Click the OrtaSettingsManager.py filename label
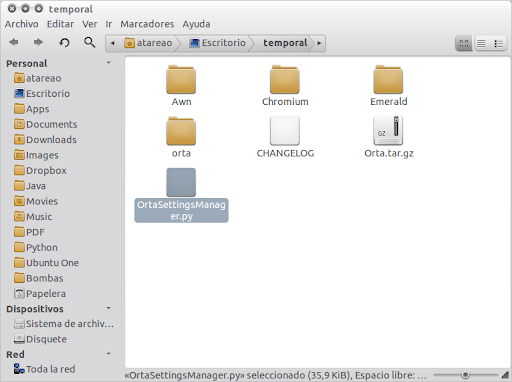Image resolution: width=512 pixels, height=382 pixels. [181, 210]
